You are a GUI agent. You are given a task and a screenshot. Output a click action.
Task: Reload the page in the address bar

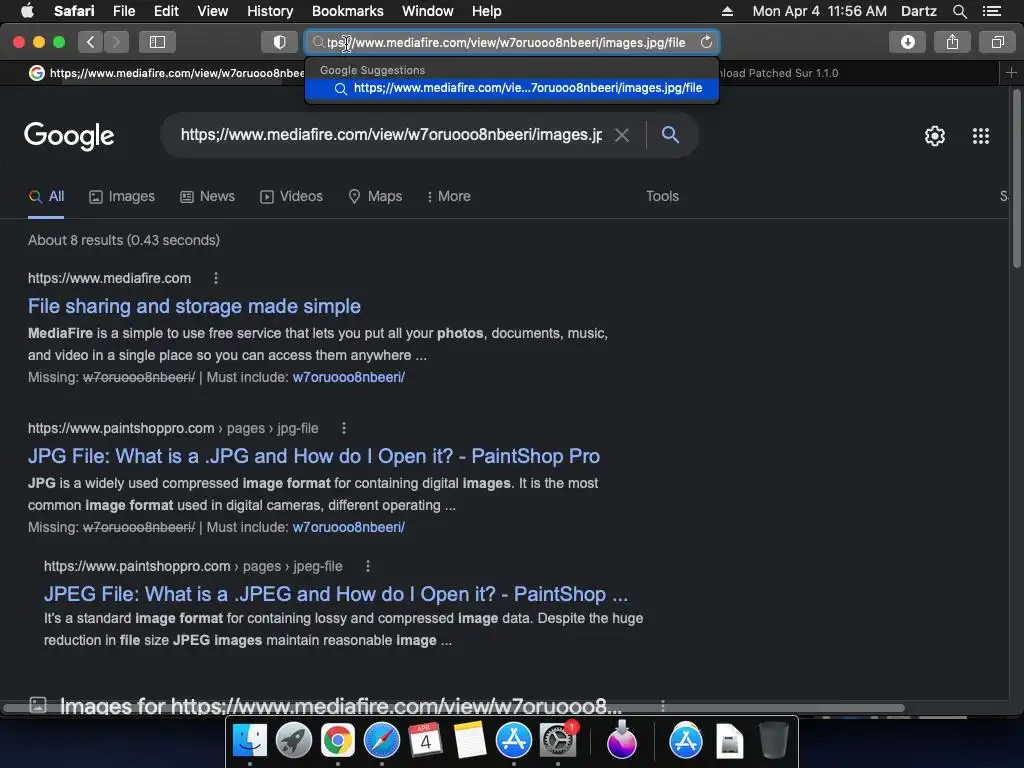coord(706,42)
